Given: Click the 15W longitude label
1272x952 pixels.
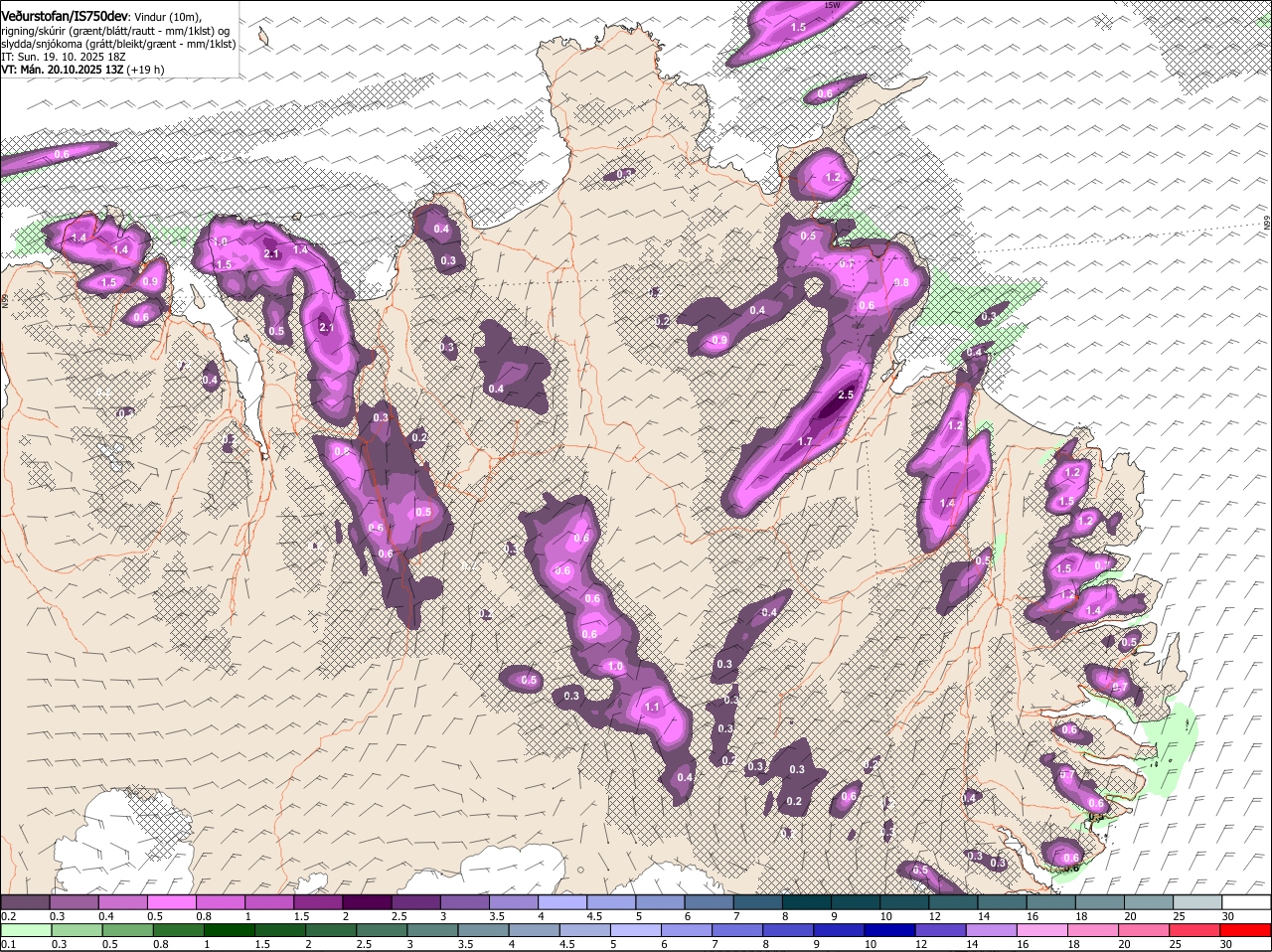Looking at the screenshot, I should pos(833,5).
